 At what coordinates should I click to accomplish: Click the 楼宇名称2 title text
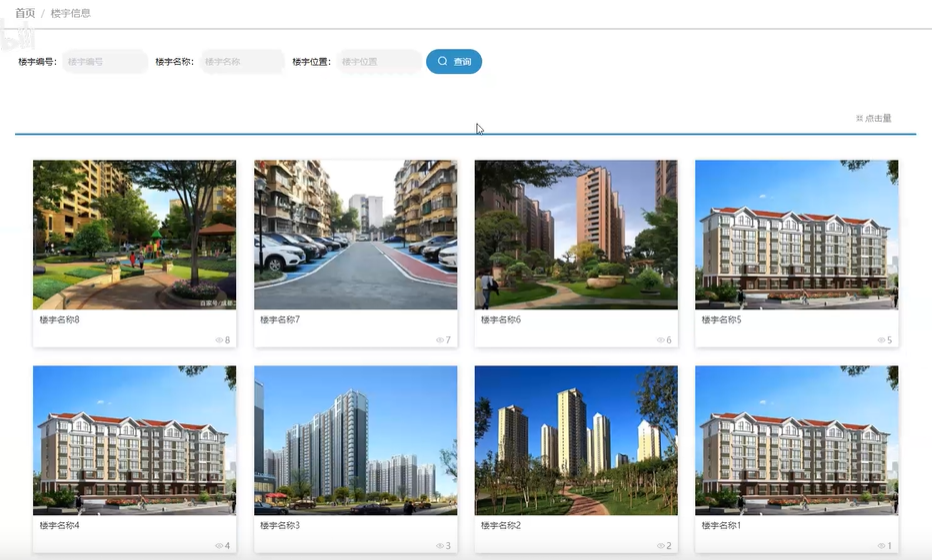click(501, 525)
